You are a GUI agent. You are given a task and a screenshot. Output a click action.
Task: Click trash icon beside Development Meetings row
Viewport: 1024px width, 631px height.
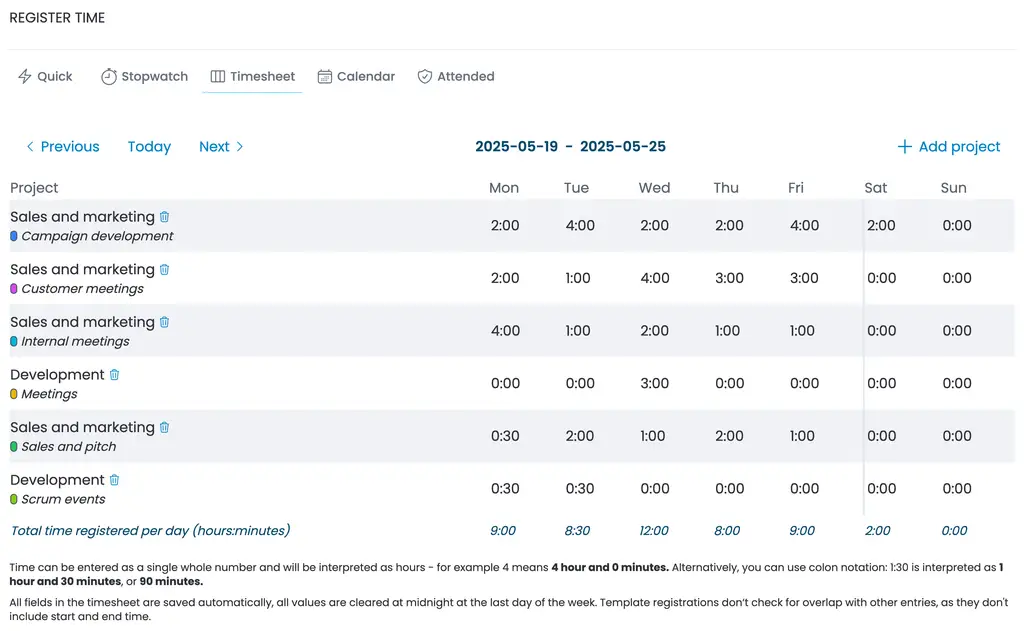click(115, 375)
